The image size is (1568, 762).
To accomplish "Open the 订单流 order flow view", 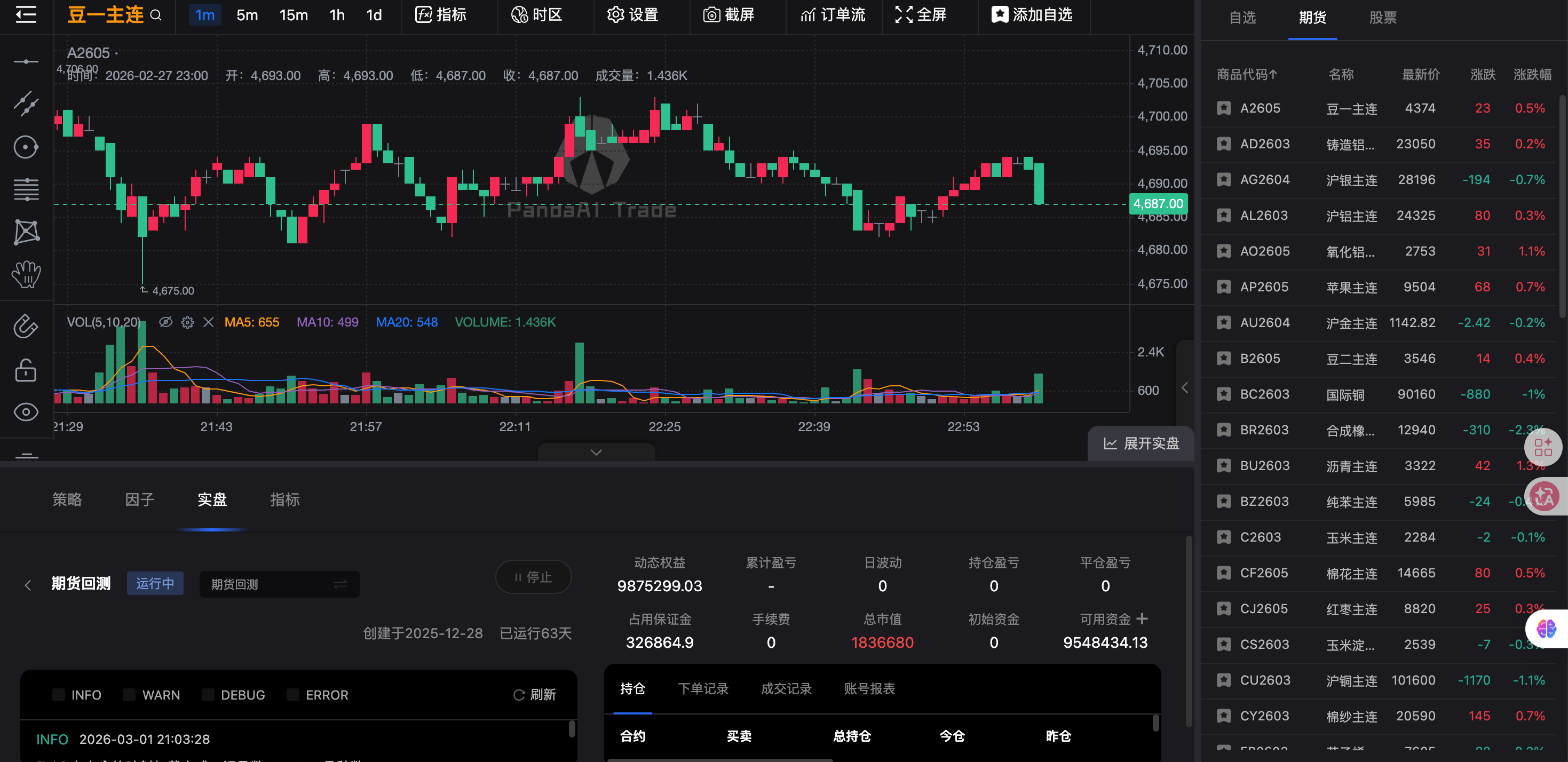I will [833, 14].
